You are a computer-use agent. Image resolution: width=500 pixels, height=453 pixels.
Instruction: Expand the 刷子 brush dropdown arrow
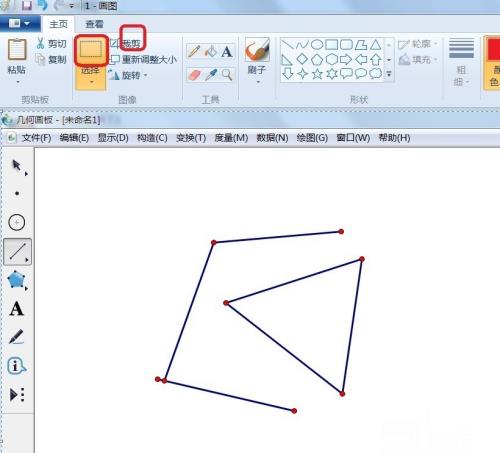[257, 82]
